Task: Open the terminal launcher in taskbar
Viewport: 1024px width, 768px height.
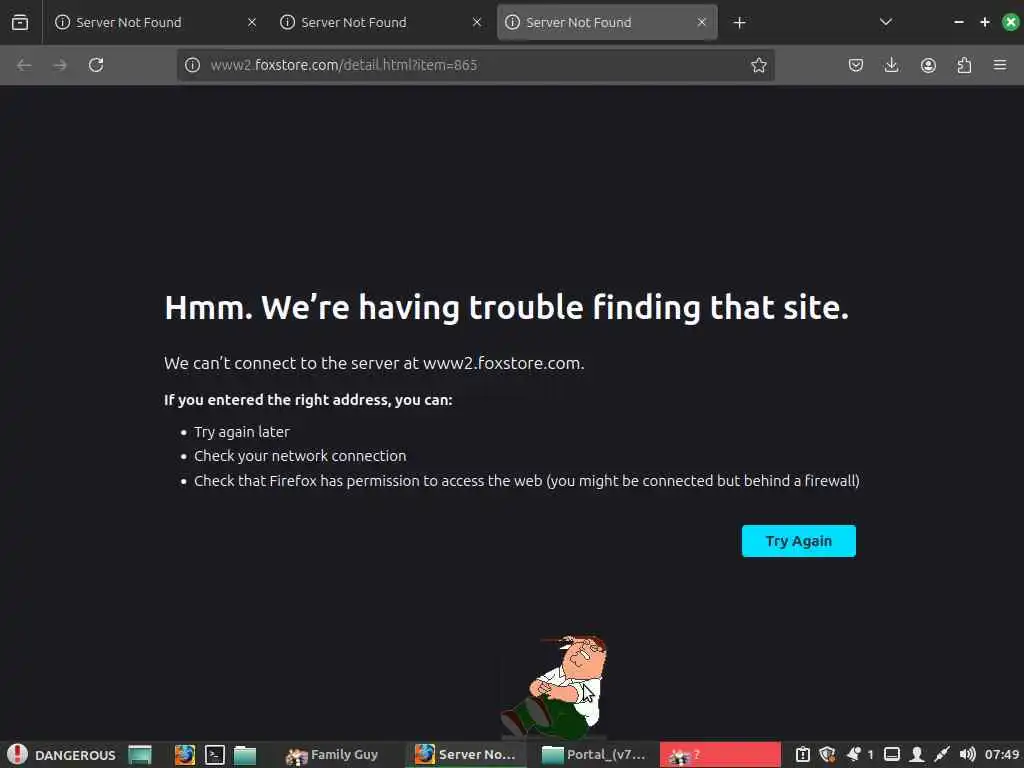Action: (215, 755)
